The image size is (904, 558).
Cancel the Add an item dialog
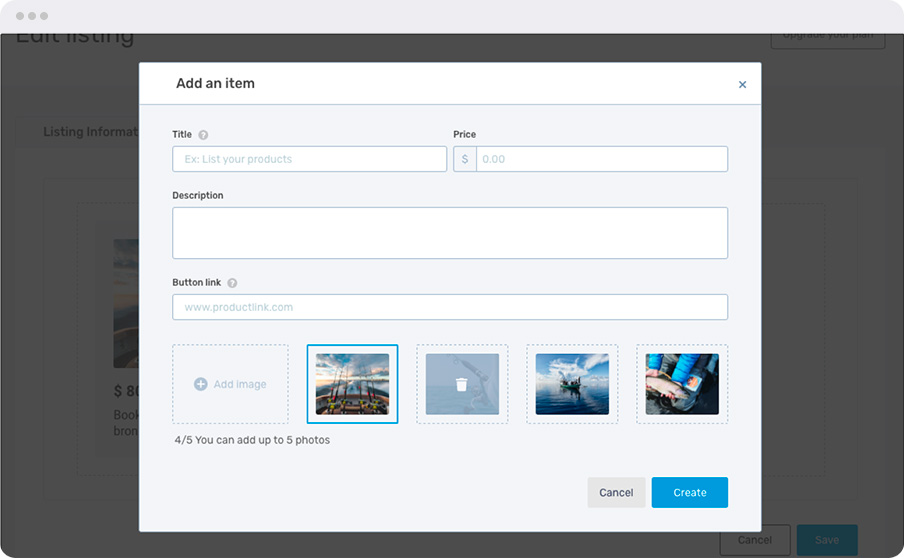point(616,492)
